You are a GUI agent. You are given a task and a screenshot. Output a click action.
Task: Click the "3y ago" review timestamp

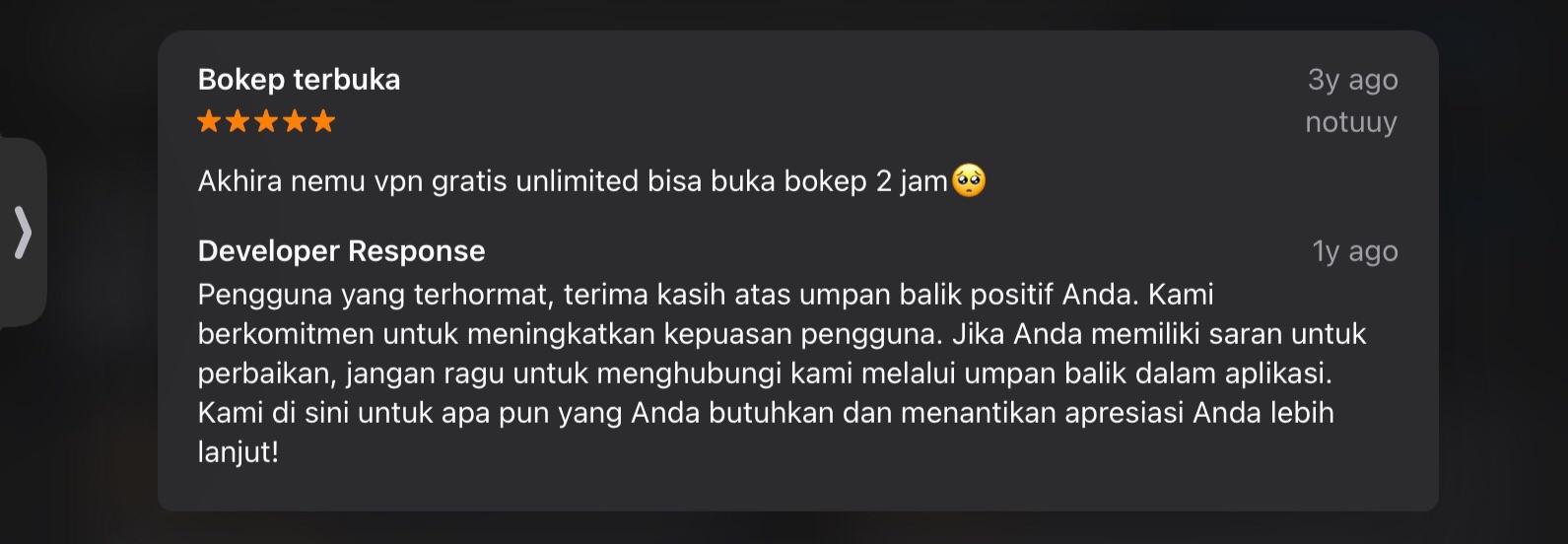click(1352, 80)
